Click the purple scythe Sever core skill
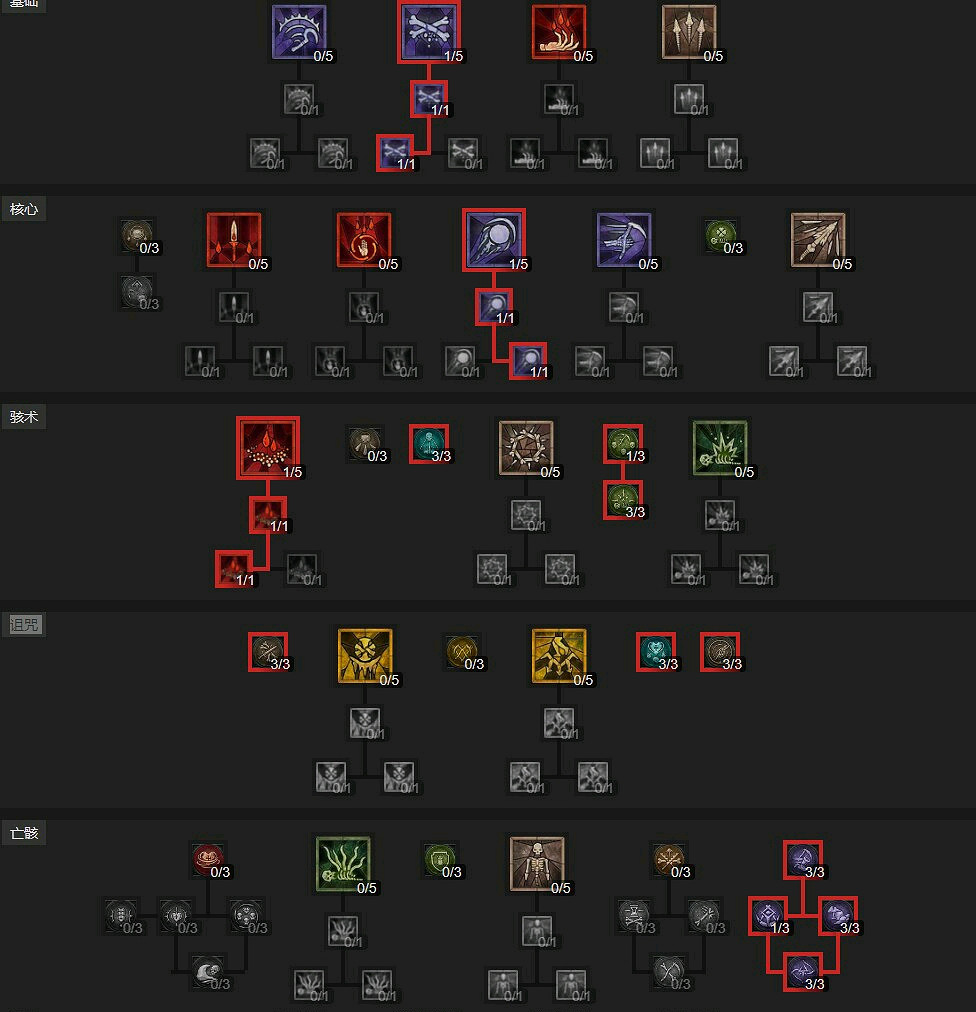Viewport: 976px width, 1012px height. [x=624, y=239]
